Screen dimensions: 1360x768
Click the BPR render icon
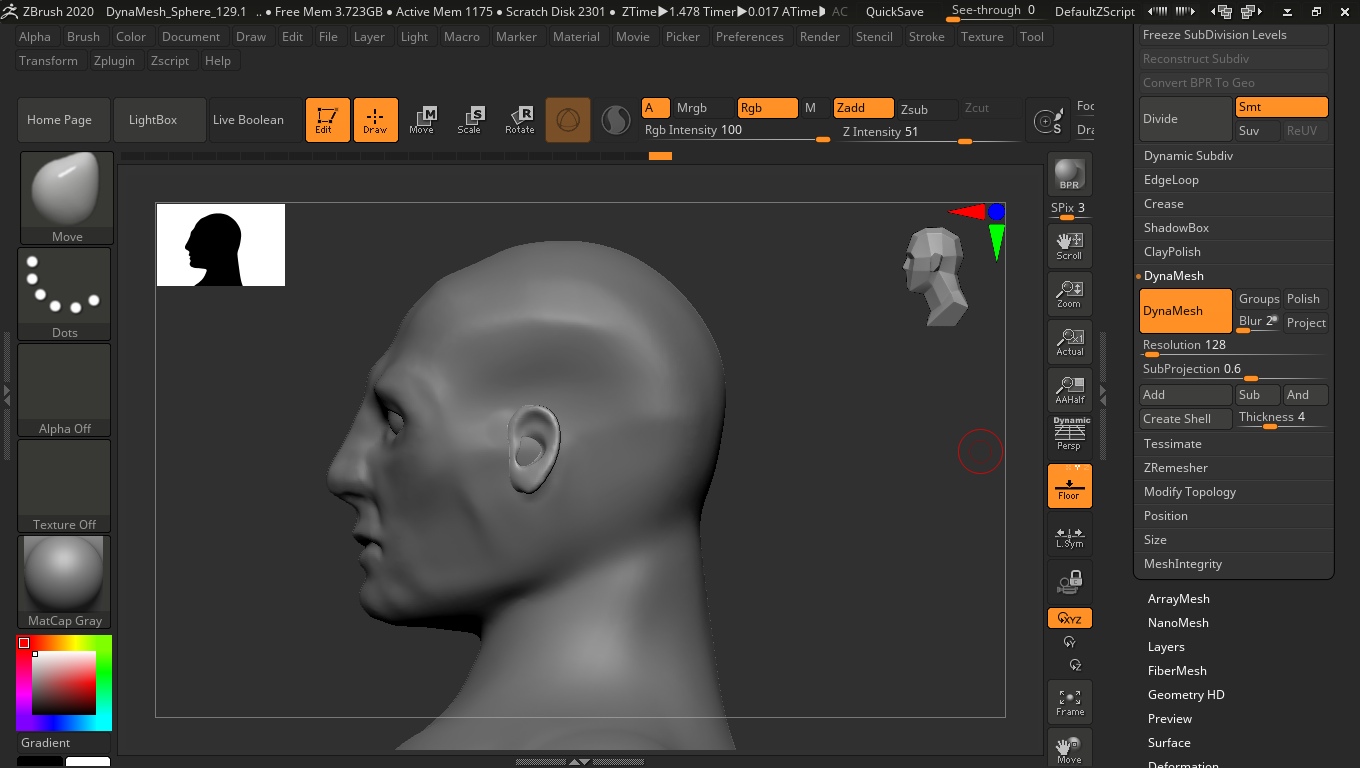[x=1069, y=174]
